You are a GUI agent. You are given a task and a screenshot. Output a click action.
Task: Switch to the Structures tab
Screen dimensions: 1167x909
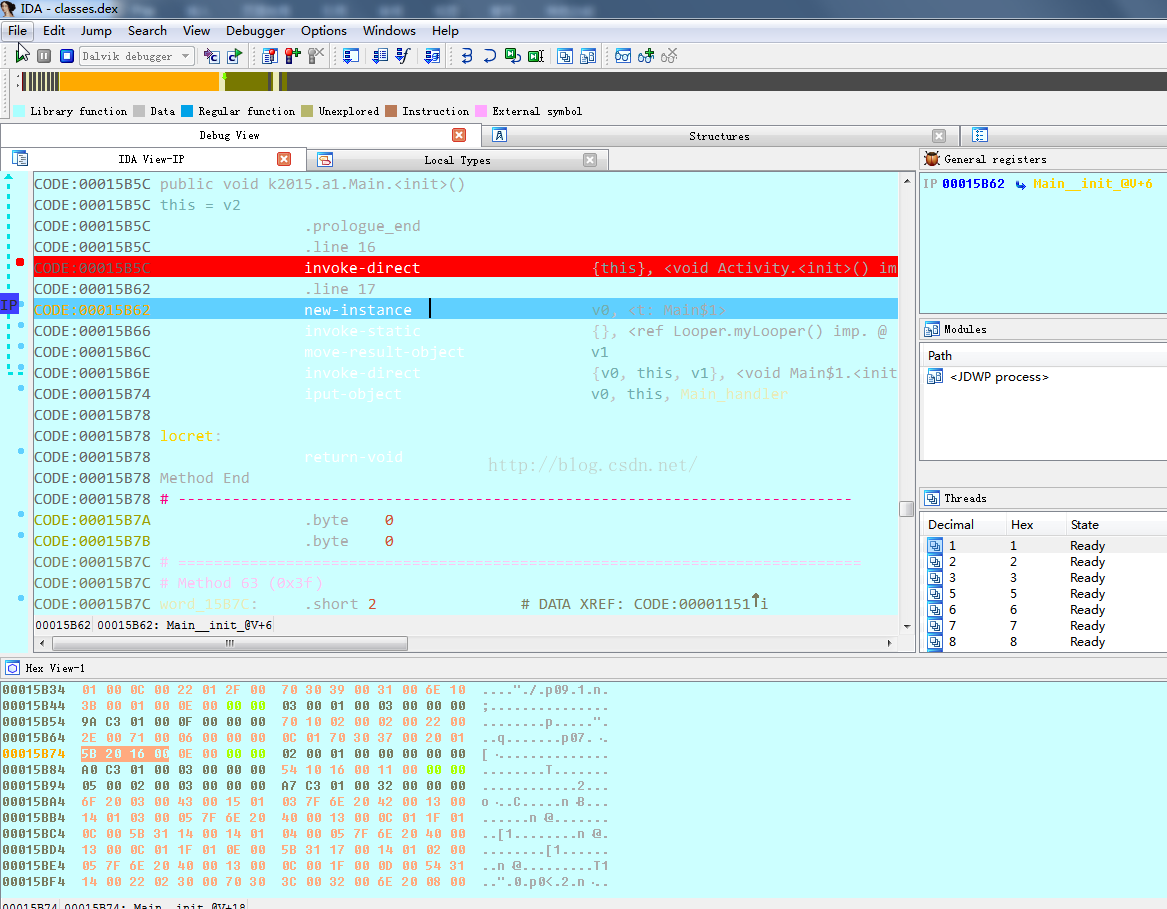pyautogui.click(x=719, y=136)
